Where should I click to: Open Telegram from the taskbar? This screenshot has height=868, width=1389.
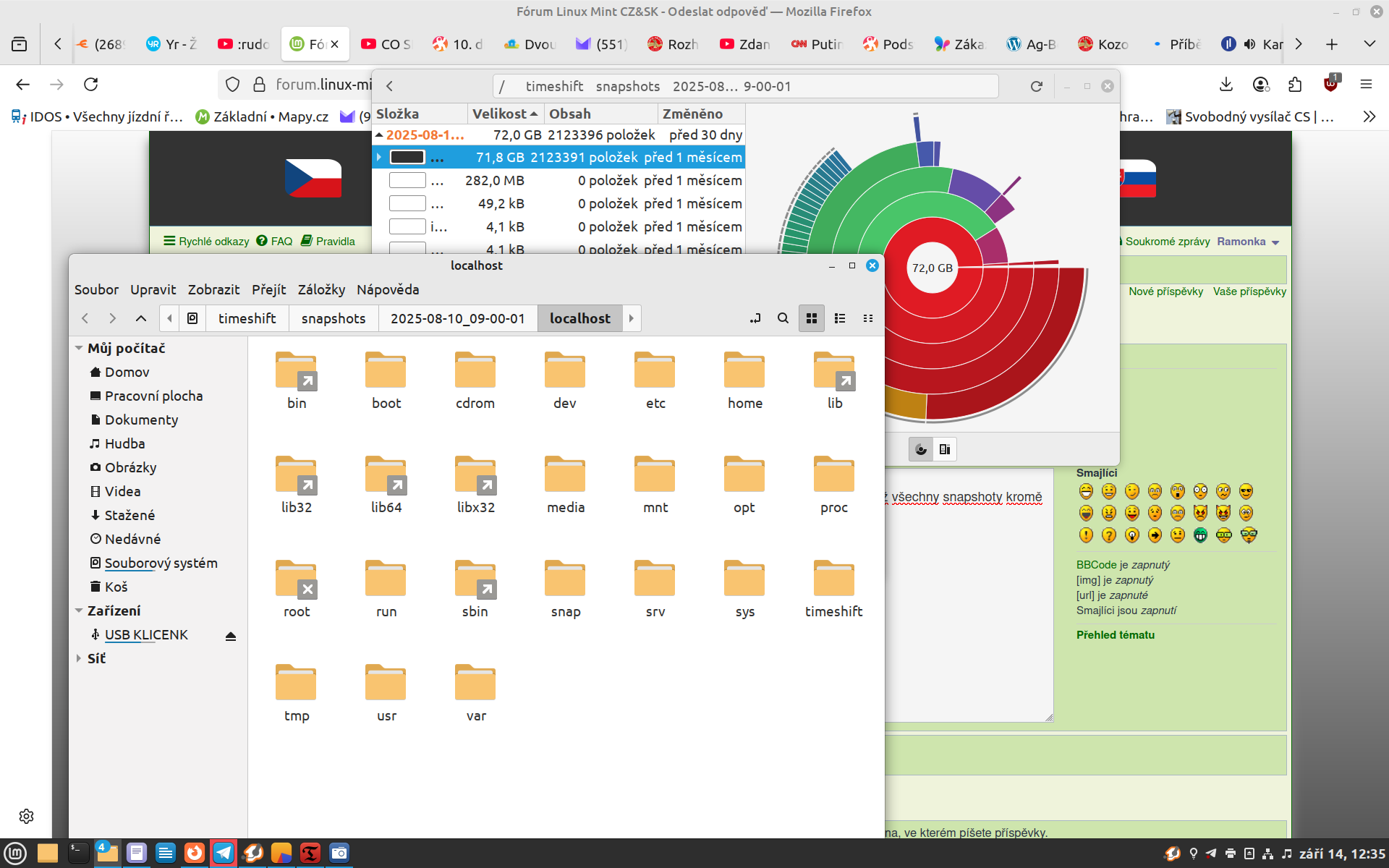point(224,853)
